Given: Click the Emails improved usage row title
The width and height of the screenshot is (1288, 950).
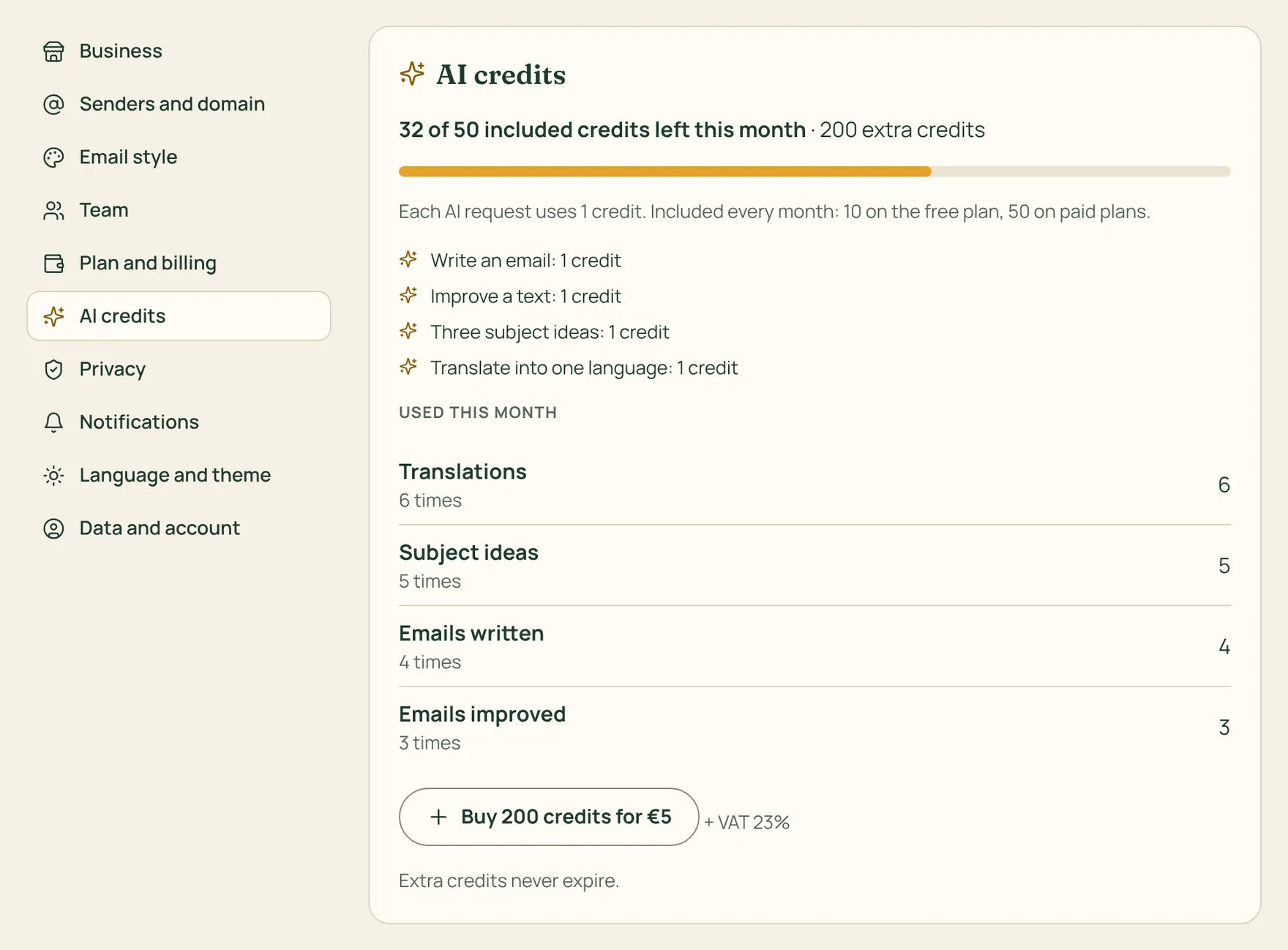Looking at the screenshot, I should coord(482,714).
